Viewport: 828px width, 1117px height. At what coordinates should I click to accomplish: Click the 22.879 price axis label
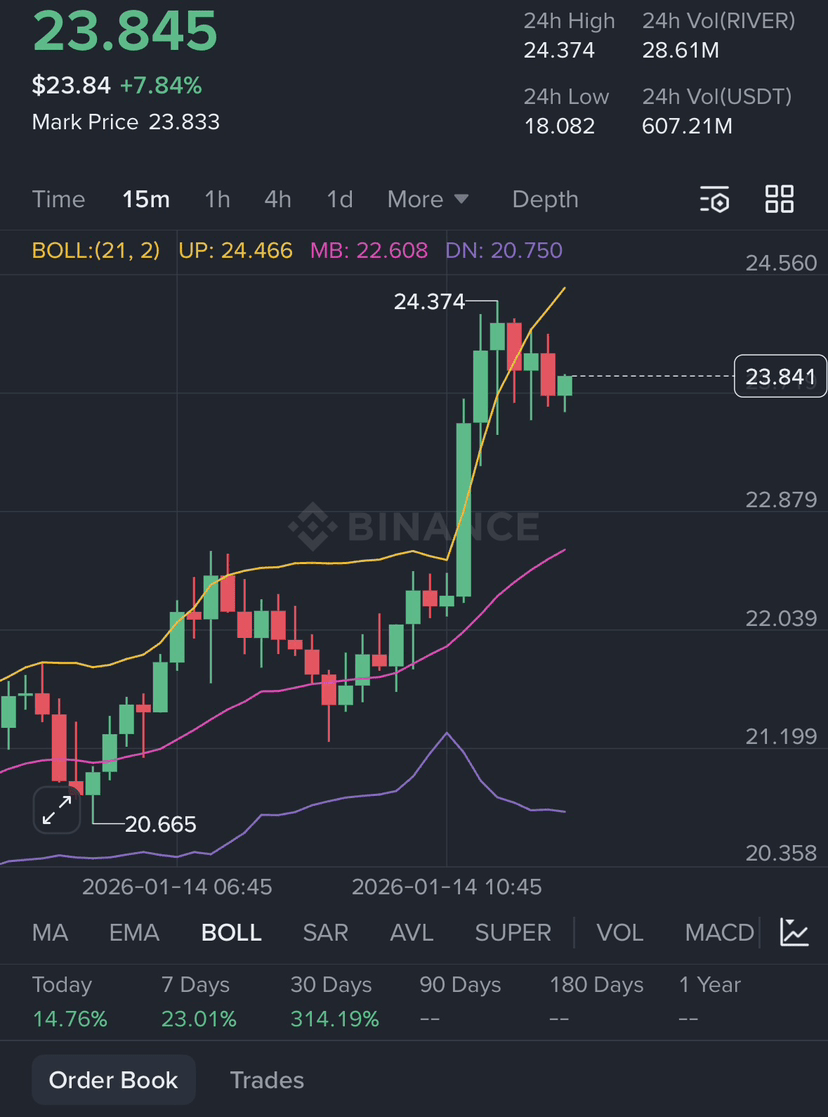click(x=781, y=500)
